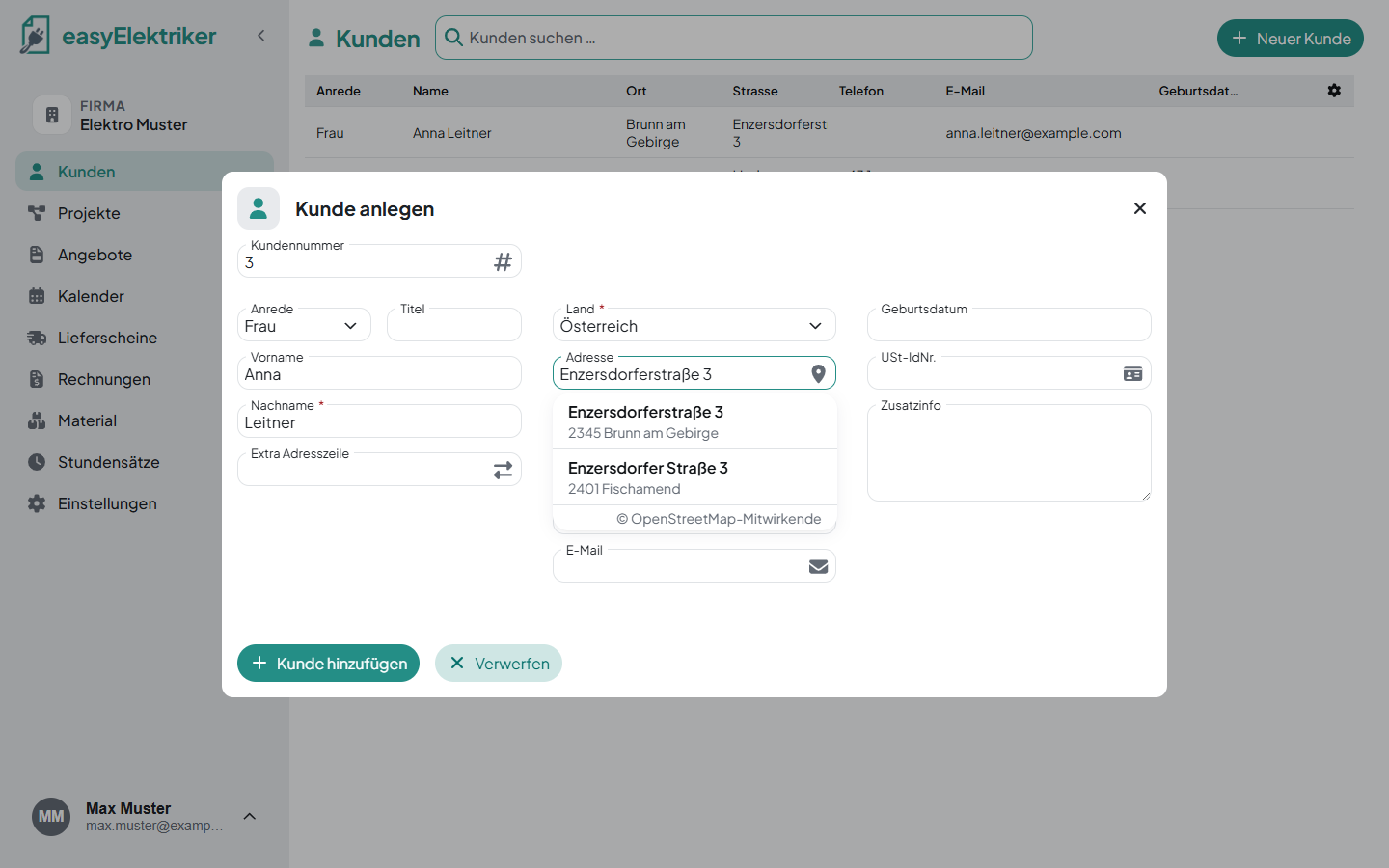Select suggestion Enzersdorferstraße 3, Brunn am Gebirge
This screenshot has width=1389, height=868.
coord(694,421)
